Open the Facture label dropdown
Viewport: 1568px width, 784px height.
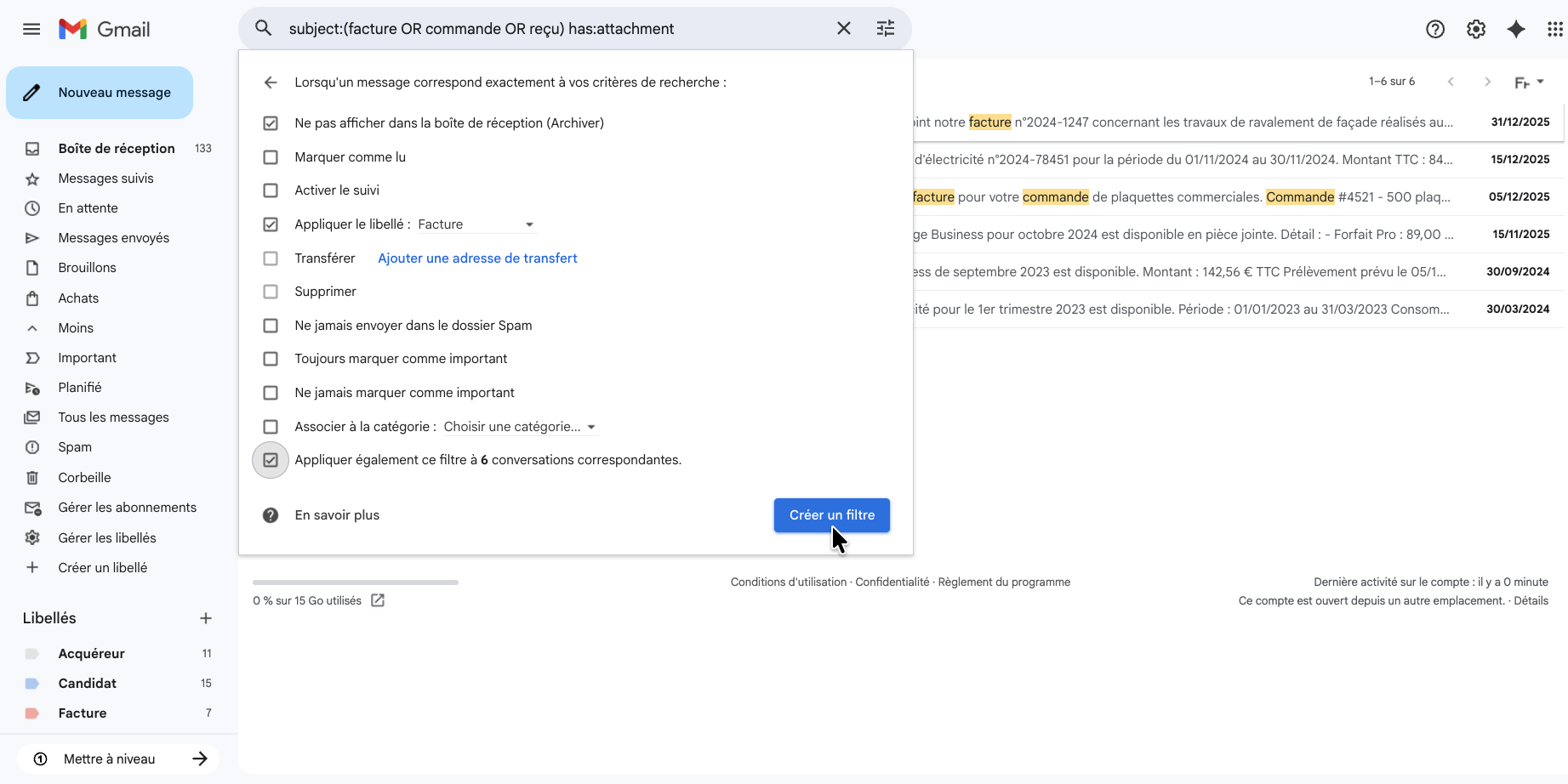click(x=476, y=224)
